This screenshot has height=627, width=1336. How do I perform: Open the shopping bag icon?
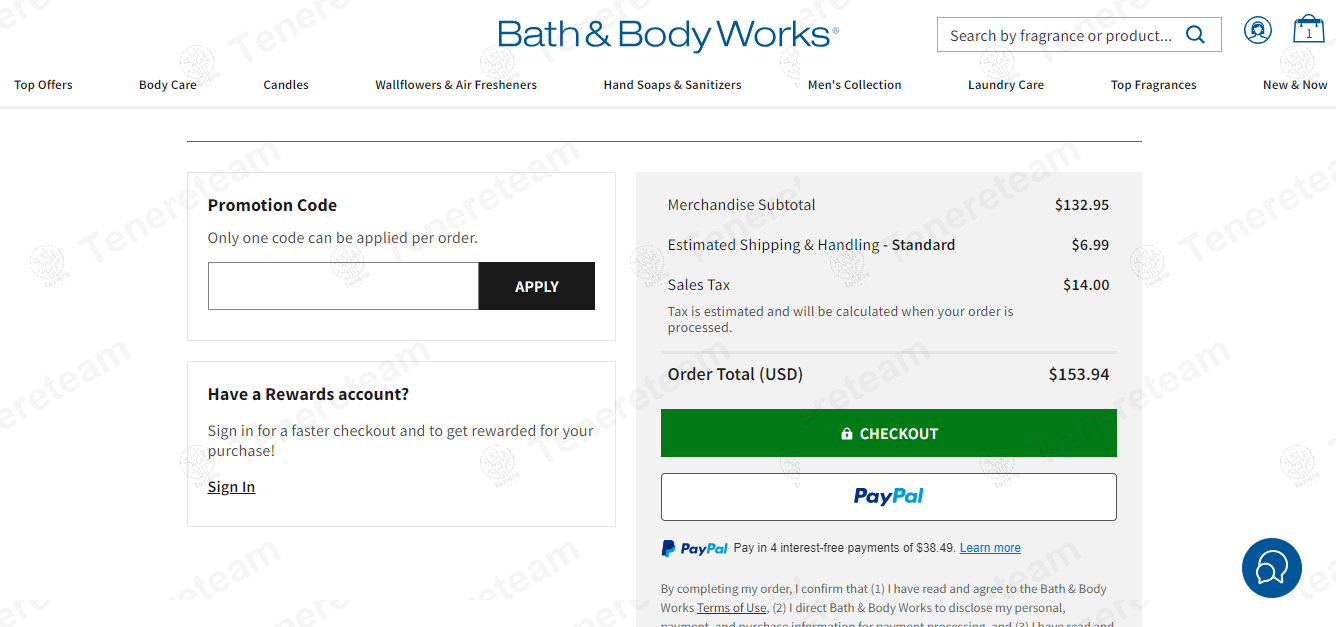1308,30
